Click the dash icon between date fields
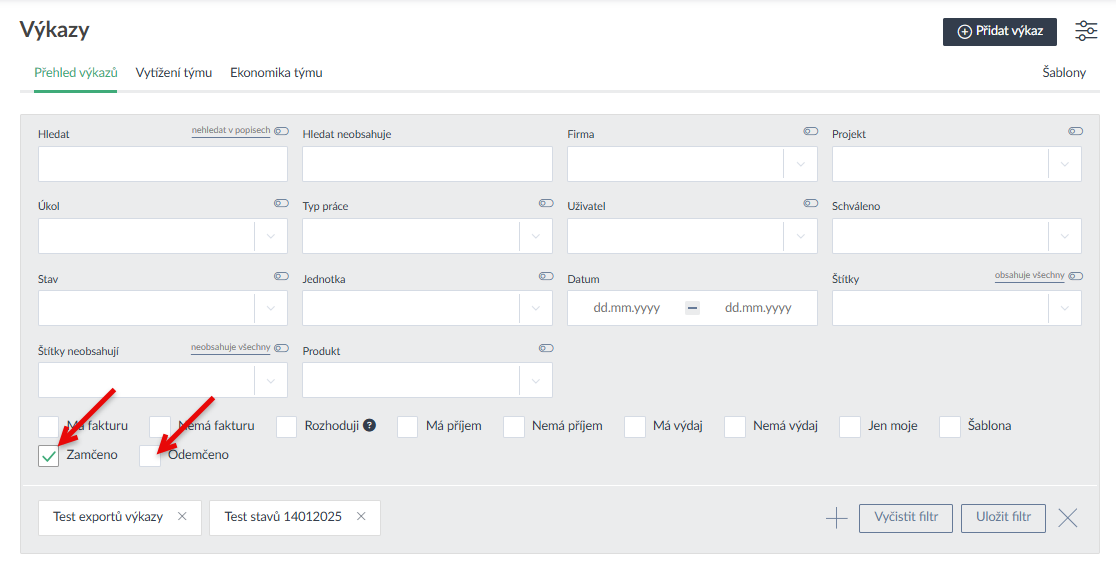Image resolution: width=1116 pixels, height=561 pixels. pyautogui.click(x=692, y=308)
